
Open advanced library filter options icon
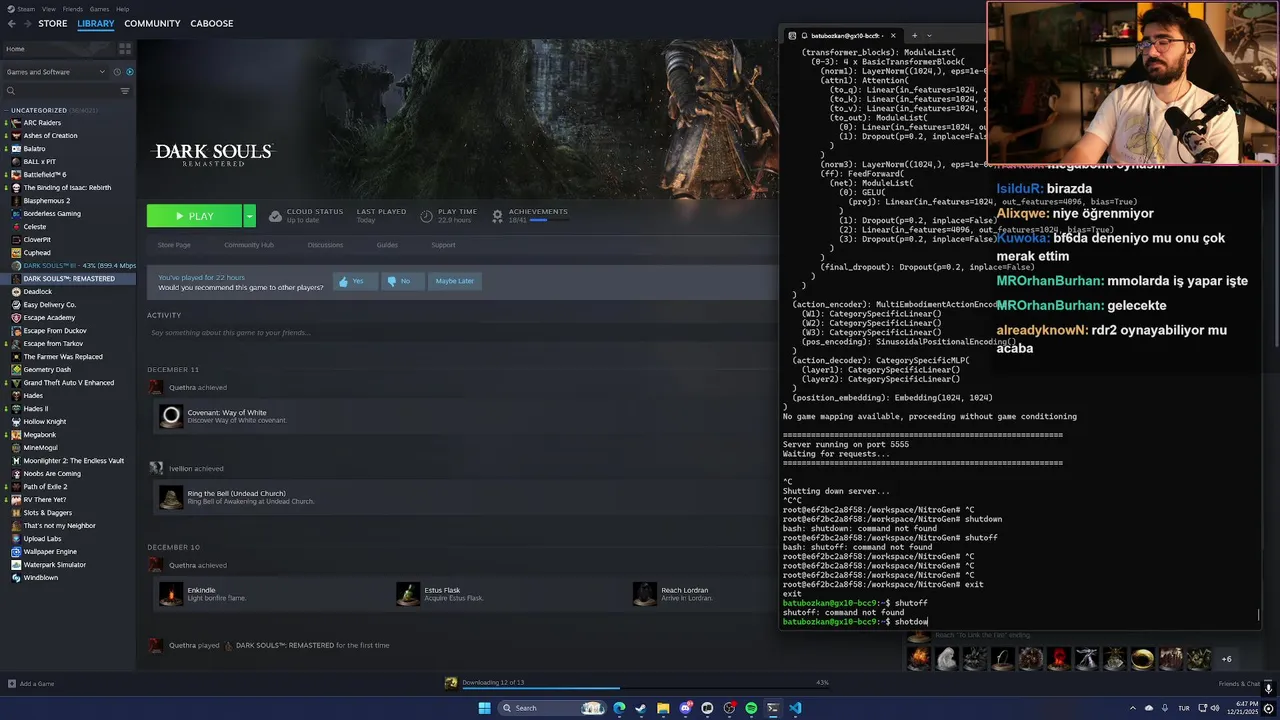[x=125, y=91]
